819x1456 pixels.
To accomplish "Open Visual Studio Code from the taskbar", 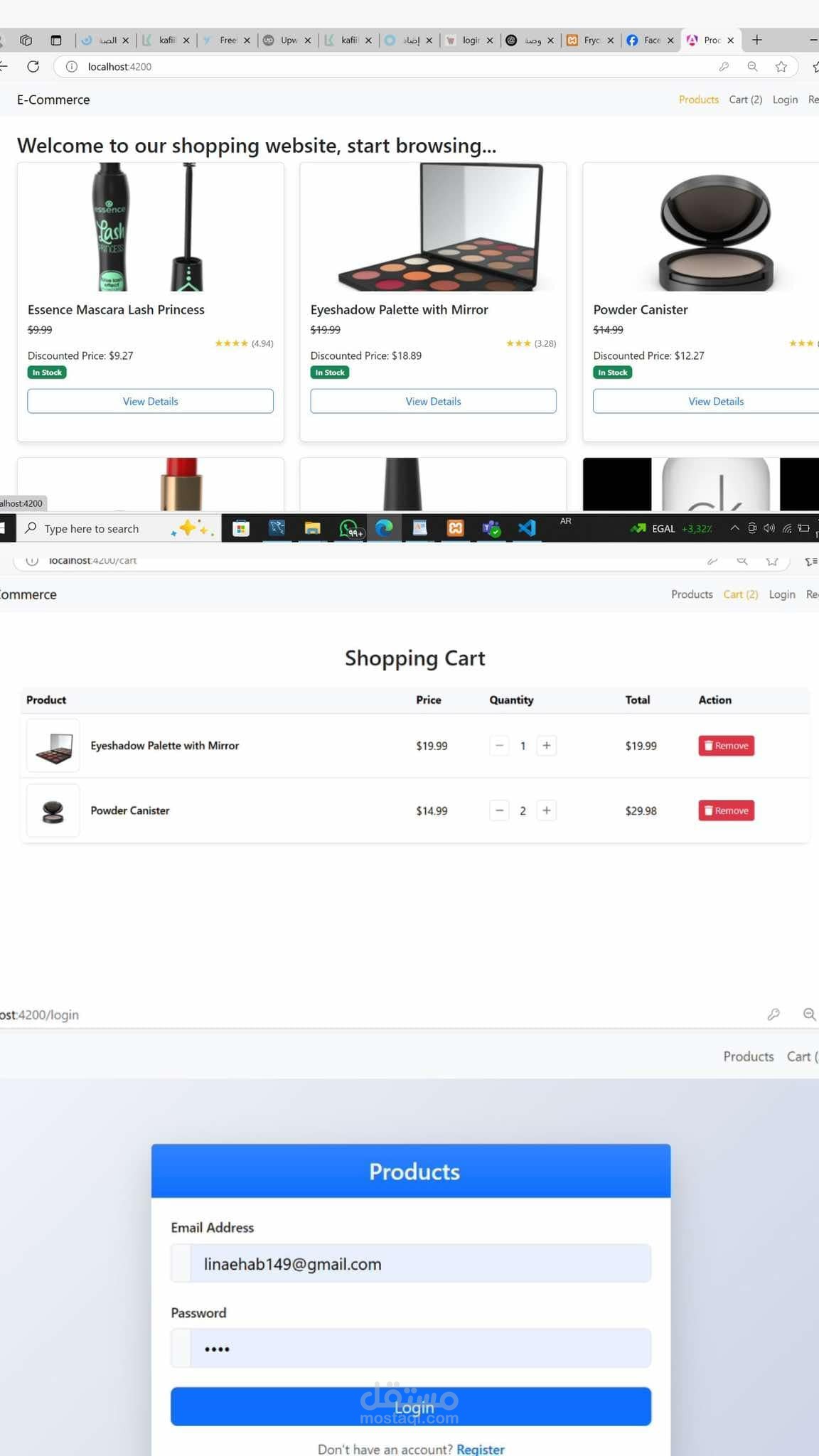I will 527,528.
